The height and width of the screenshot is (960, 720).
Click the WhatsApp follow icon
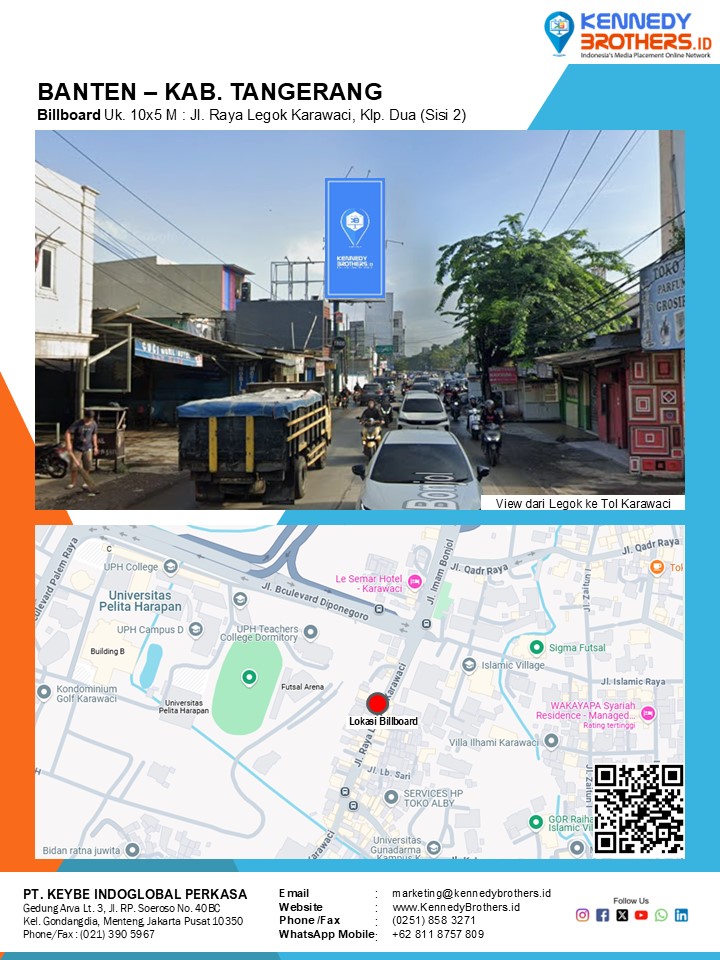click(661, 915)
